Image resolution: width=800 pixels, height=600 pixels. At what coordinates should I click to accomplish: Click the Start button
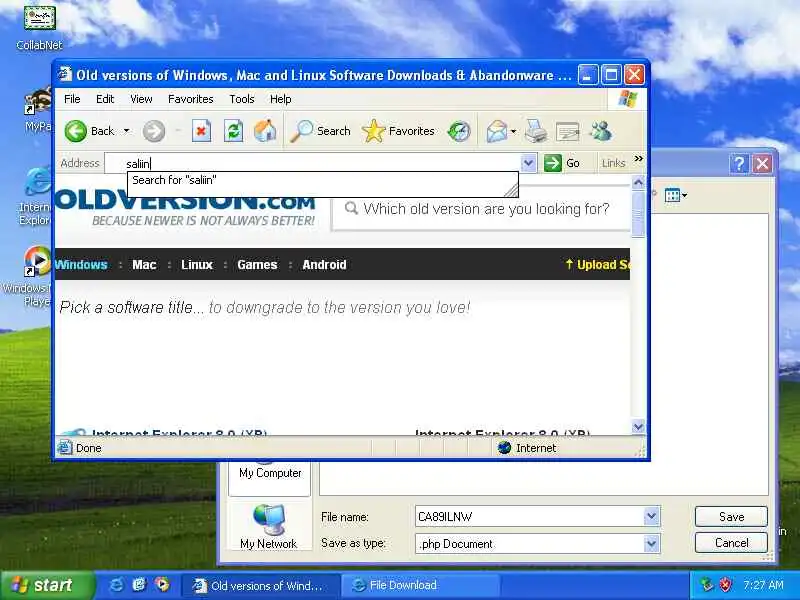tap(47, 585)
